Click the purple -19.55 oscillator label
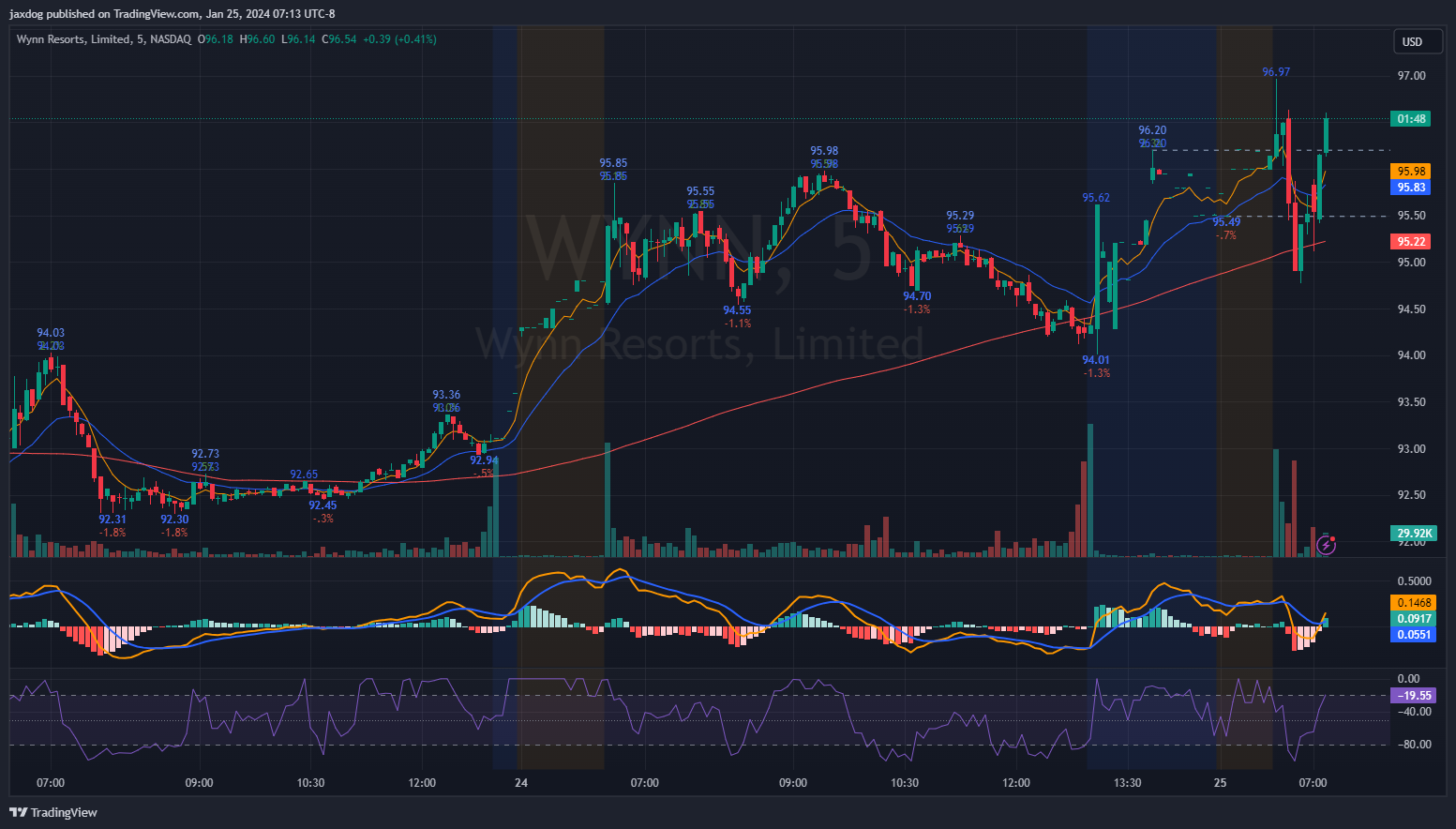This screenshot has width=1456, height=829. pyautogui.click(x=1414, y=696)
